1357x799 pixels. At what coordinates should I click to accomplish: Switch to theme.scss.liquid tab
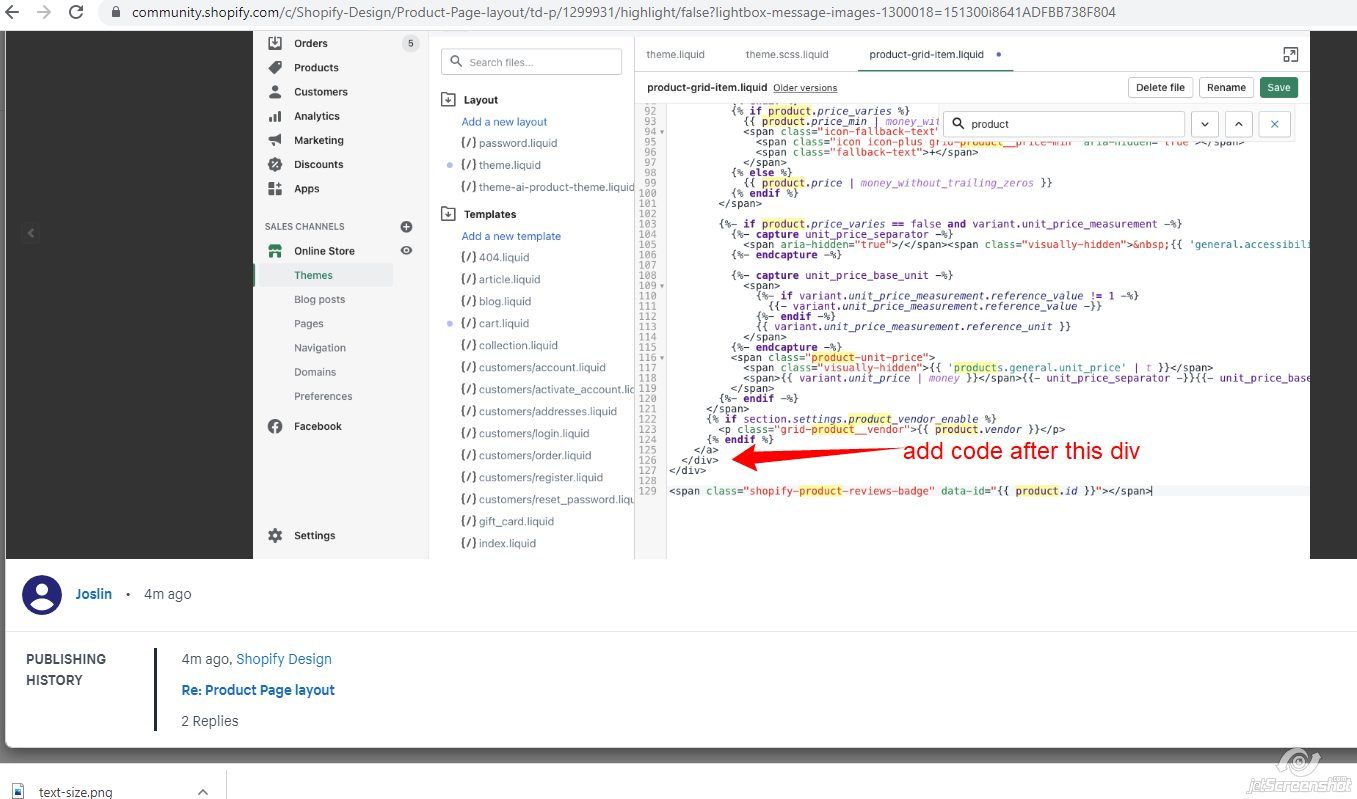786,54
